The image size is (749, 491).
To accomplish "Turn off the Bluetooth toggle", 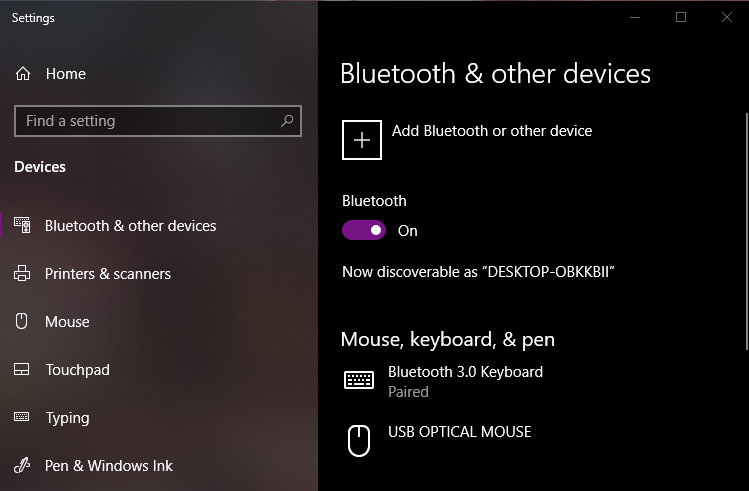I will tap(364, 230).
